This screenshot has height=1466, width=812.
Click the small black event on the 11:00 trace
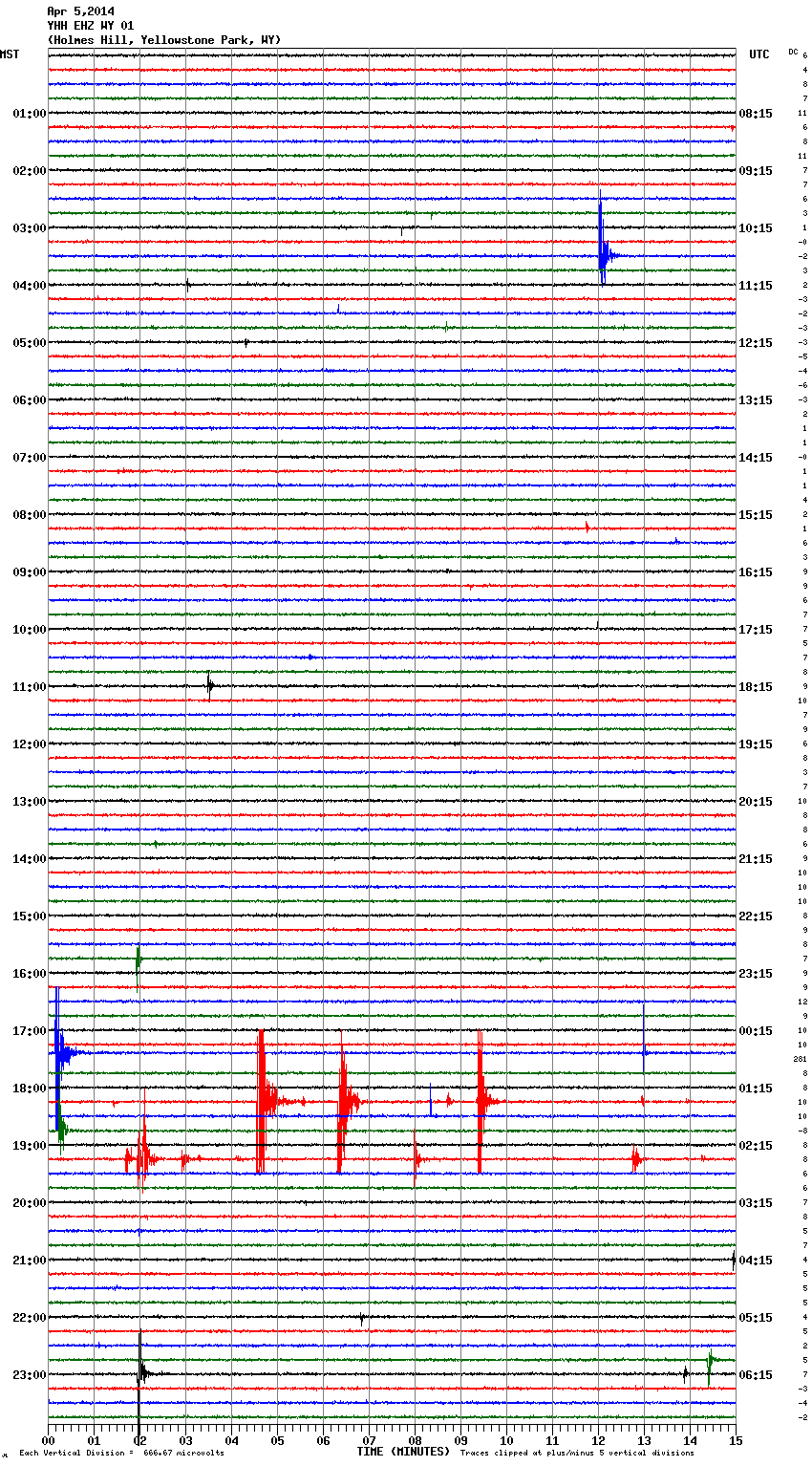pyautogui.click(x=210, y=685)
